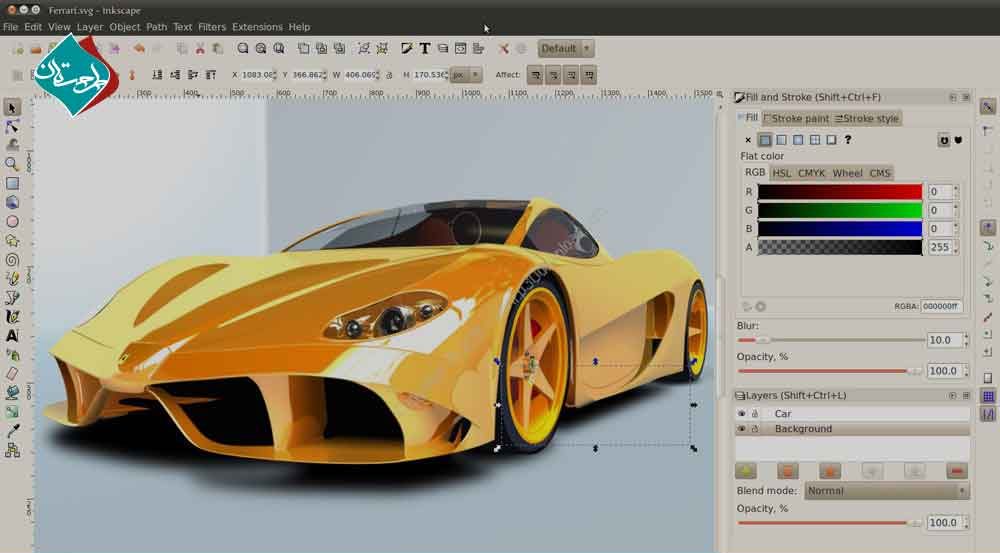Select the Calligraphy tool
The image size is (1000, 553).
pyautogui.click(x=12, y=316)
